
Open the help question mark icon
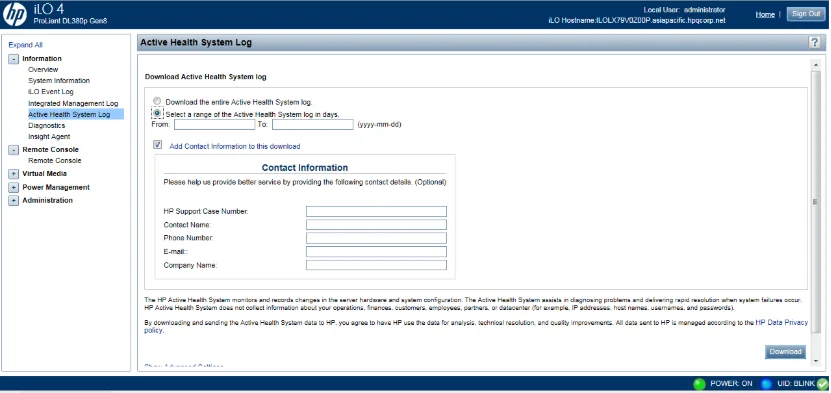(815, 43)
